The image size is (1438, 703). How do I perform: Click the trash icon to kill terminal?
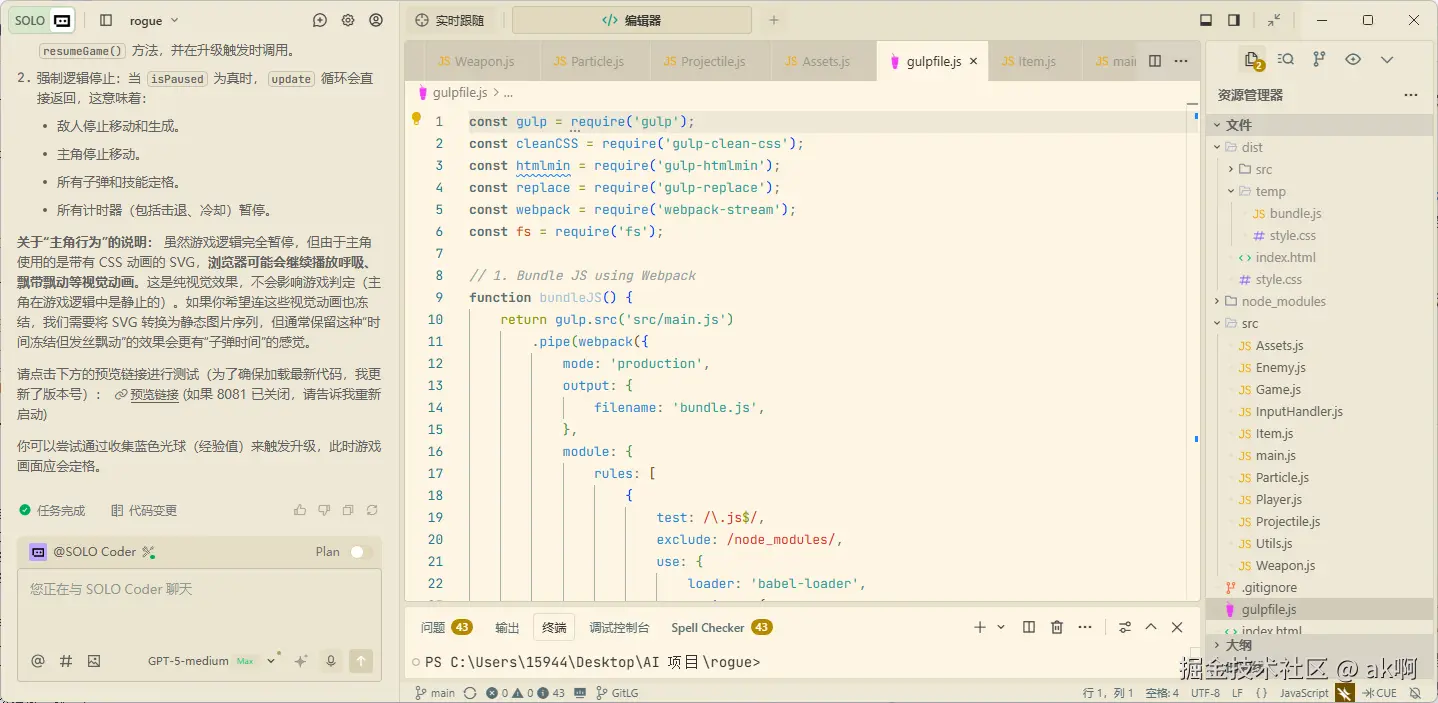click(x=1057, y=627)
